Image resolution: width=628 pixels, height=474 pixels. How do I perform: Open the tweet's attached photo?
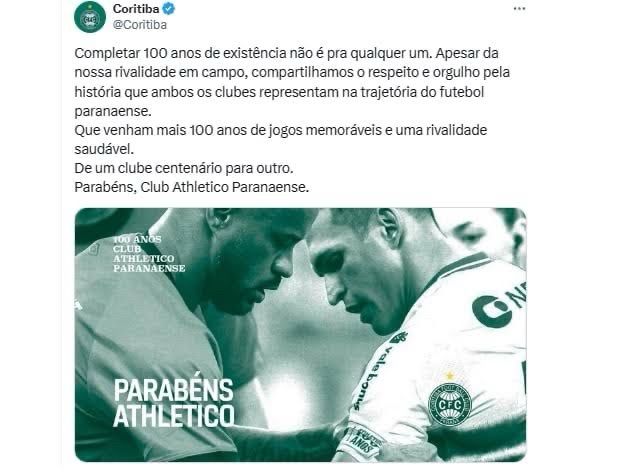(x=300, y=335)
